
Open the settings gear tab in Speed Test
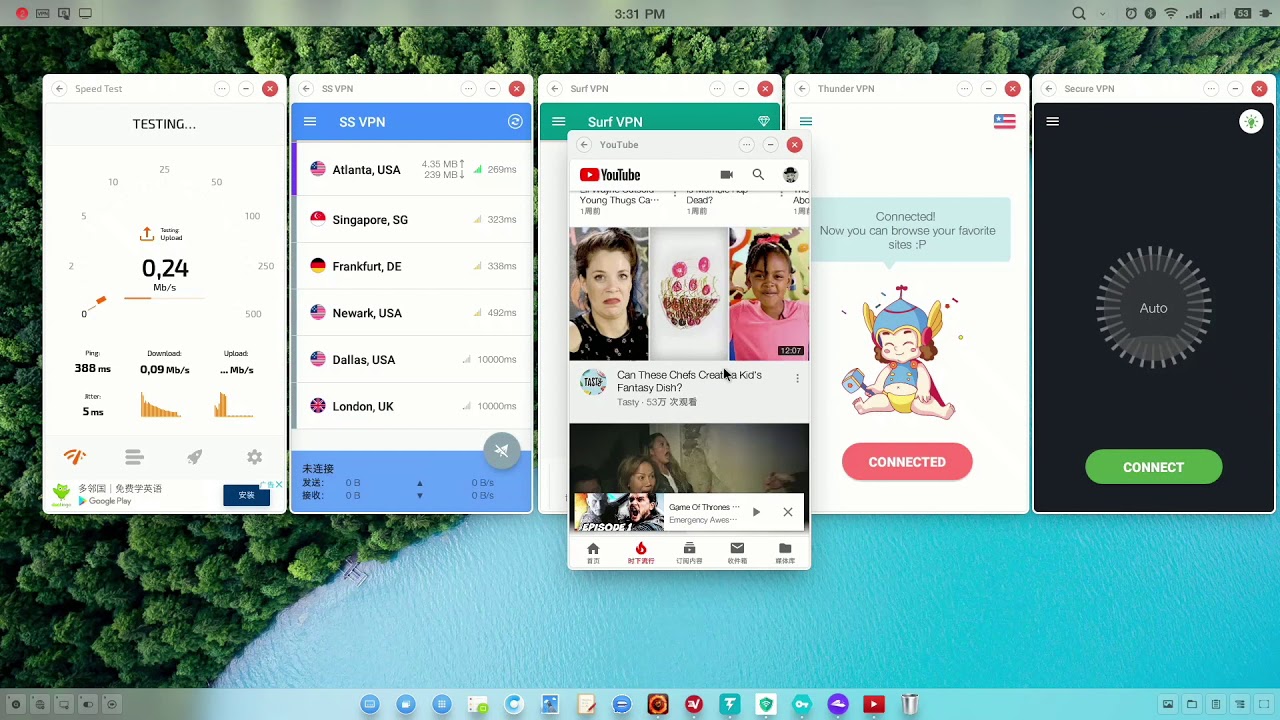[255, 457]
